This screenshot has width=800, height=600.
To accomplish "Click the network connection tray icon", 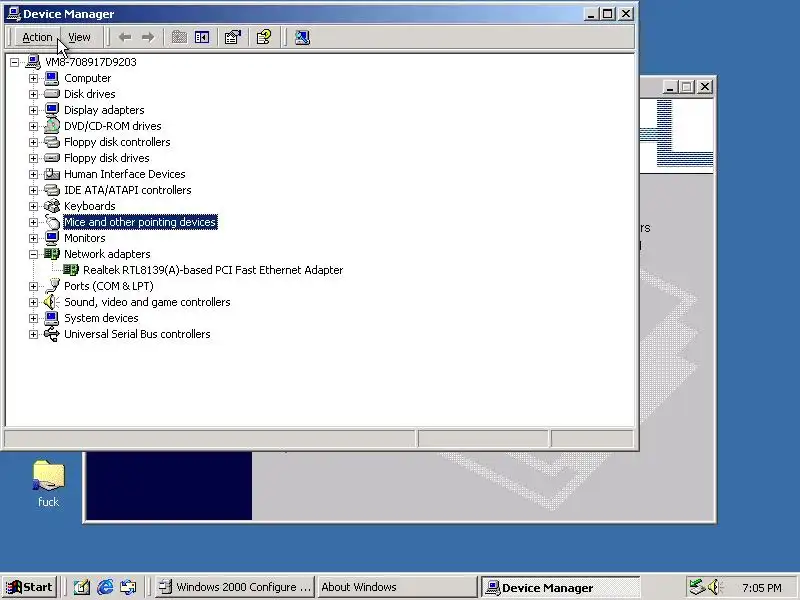I will pyautogui.click(x=697, y=587).
